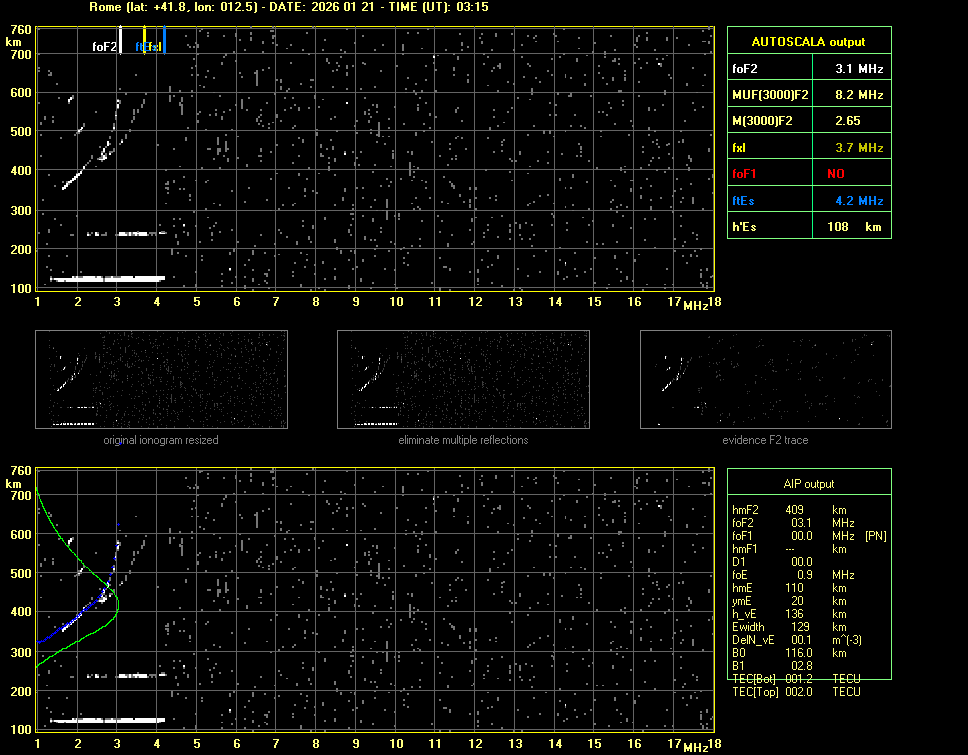Open the original ionogram resized thumbnail
Screen dimensions: 968x755
[x=161, y=379]
